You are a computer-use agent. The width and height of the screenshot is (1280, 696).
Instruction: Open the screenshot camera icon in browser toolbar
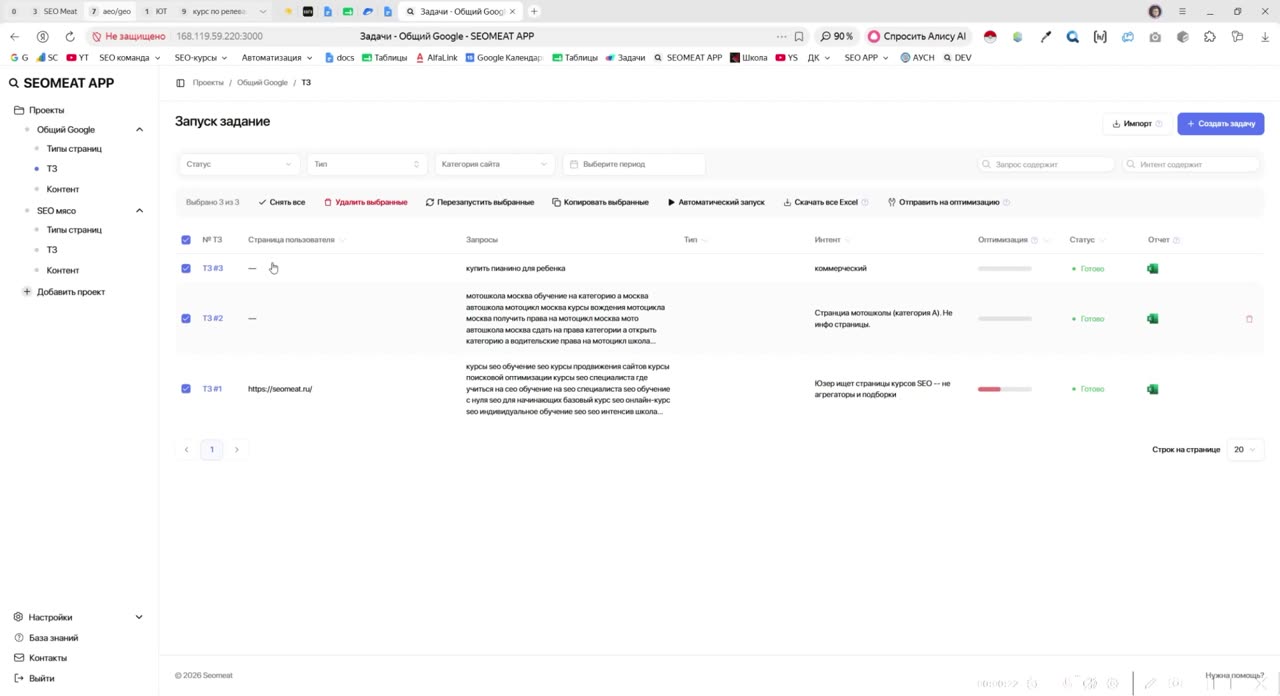[x=1155, y=36]
